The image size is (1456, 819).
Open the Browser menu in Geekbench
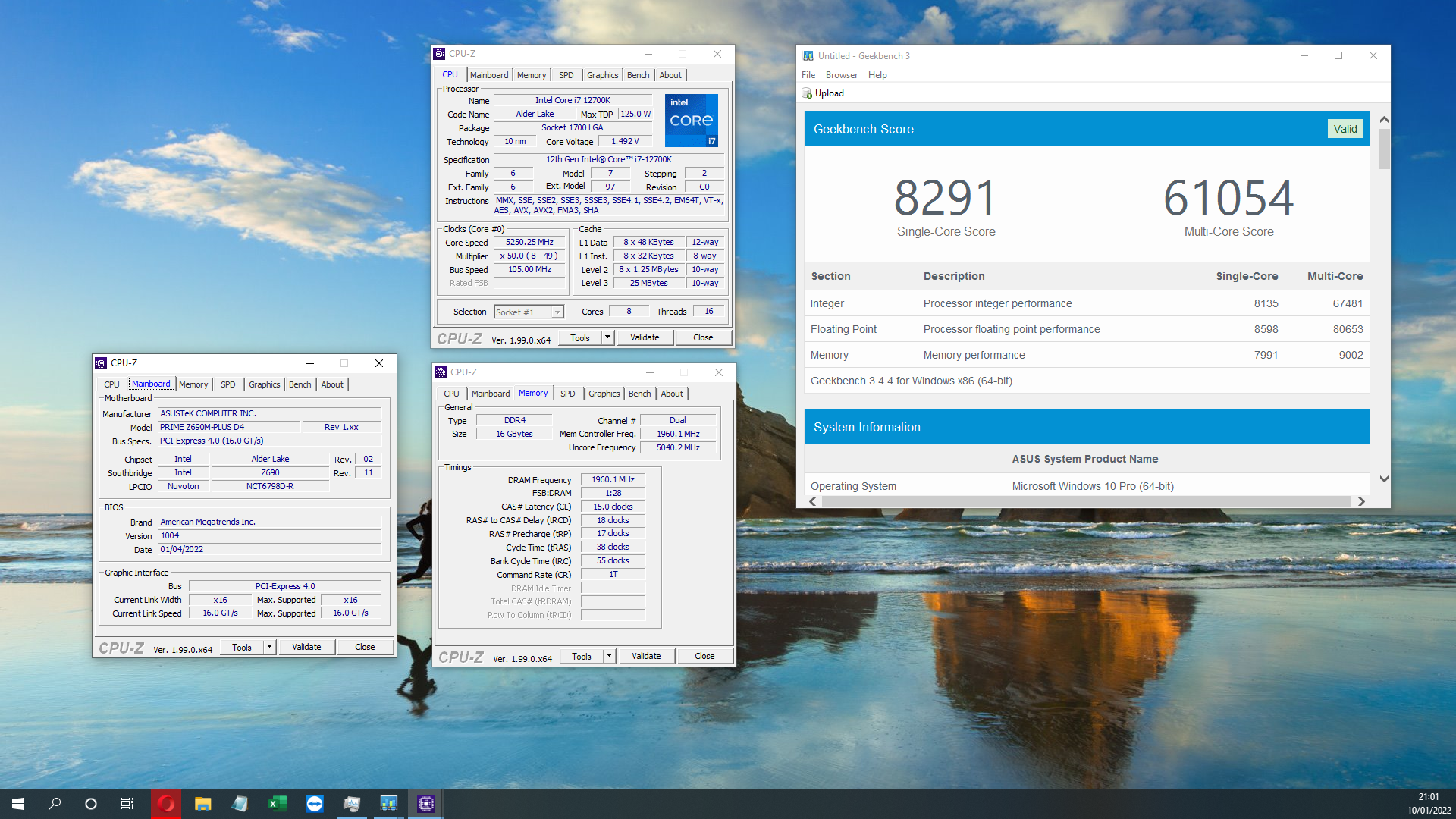pyautogui.click(x=842, y=75)
